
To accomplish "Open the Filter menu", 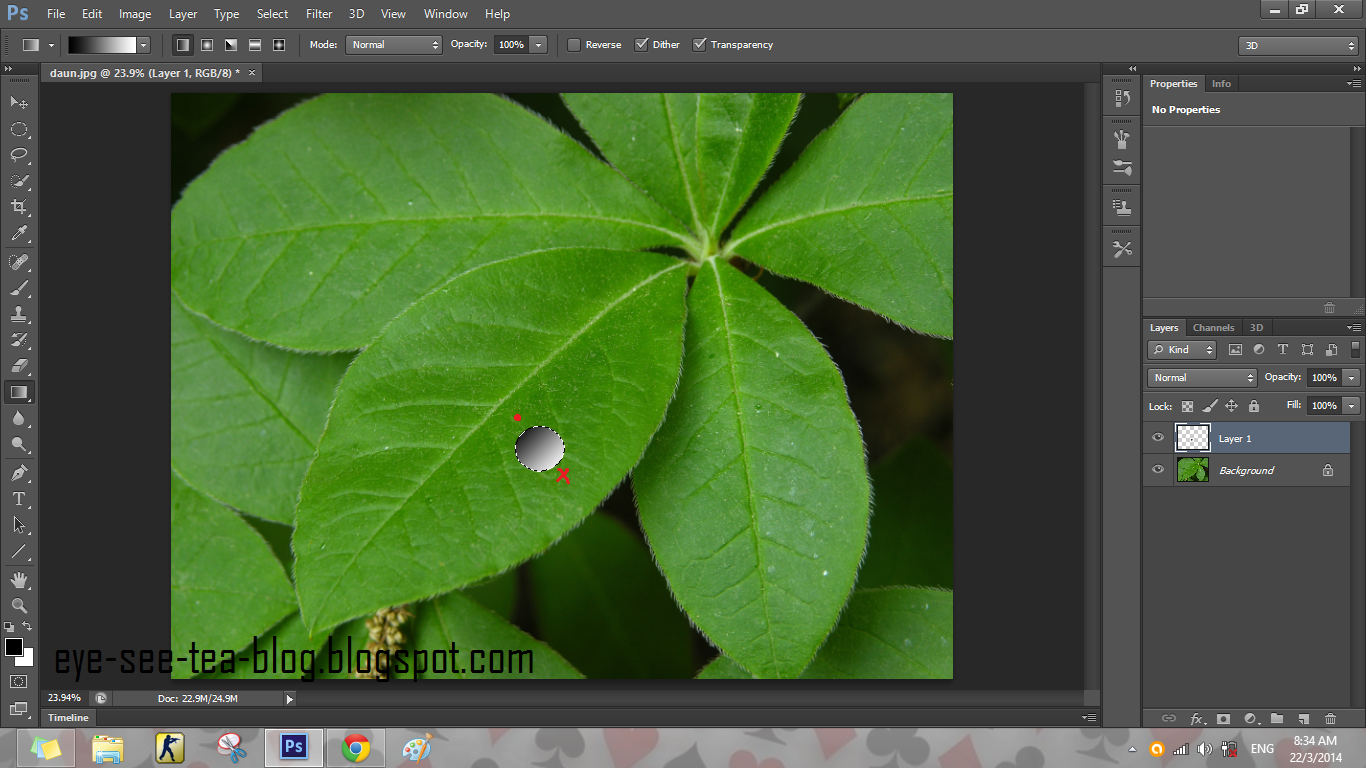I will [319, 14].
